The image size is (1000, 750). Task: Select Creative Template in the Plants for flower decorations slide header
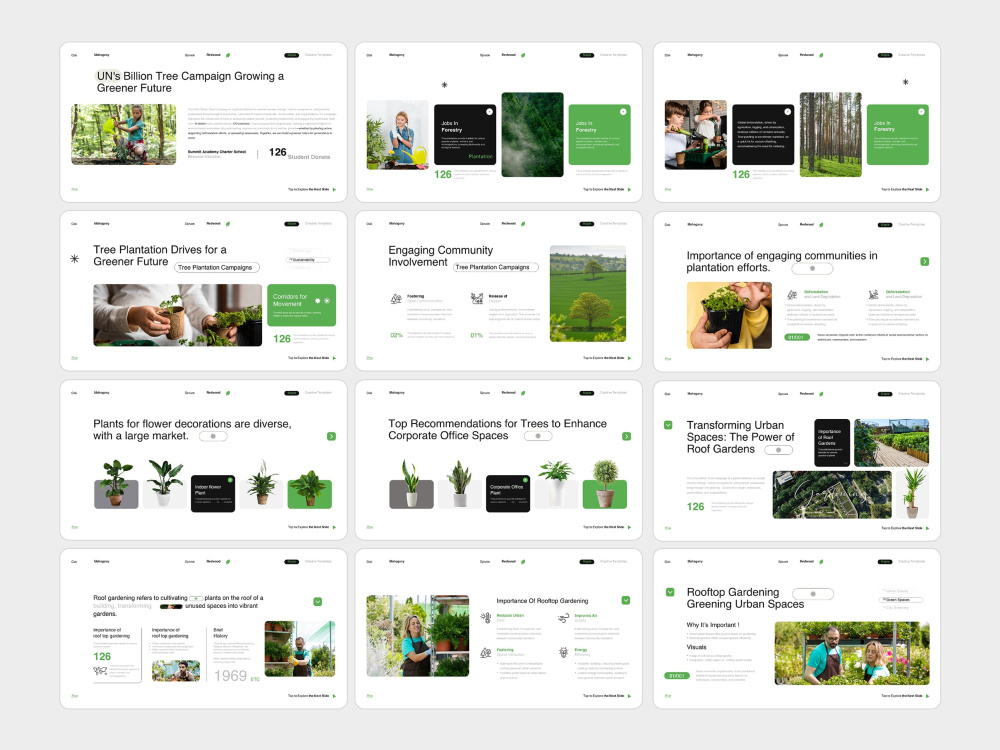coord(318,393)
